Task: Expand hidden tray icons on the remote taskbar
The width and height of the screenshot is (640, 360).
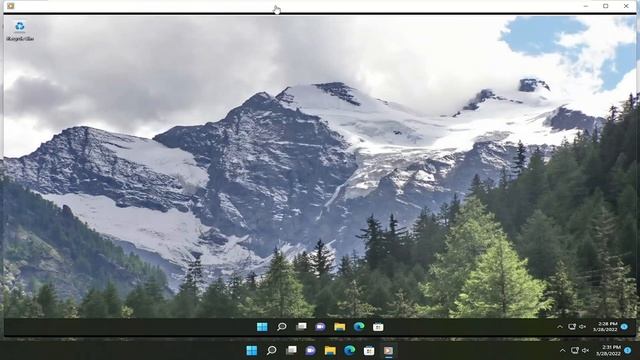Action: (560, 327)
